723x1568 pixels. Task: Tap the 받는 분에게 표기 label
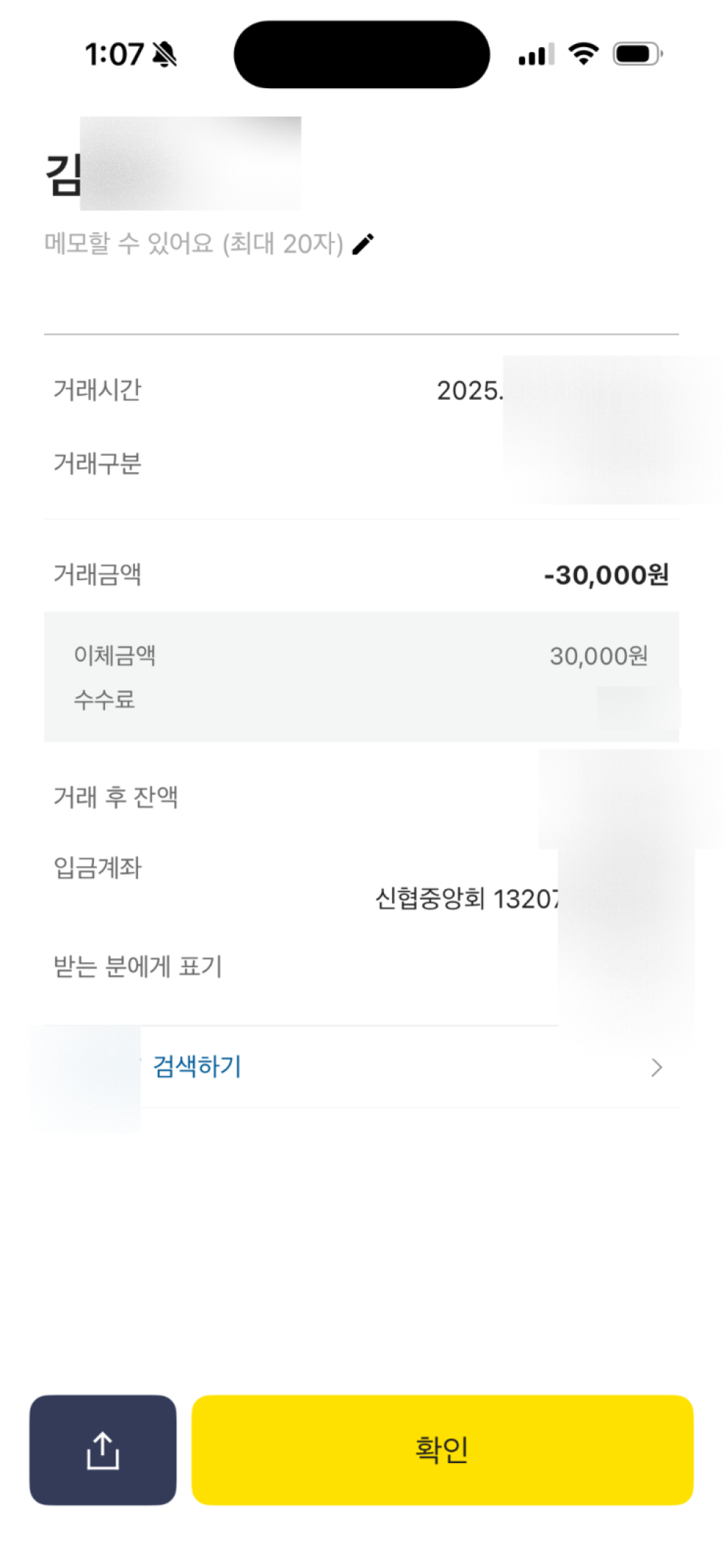coord(138,967)
